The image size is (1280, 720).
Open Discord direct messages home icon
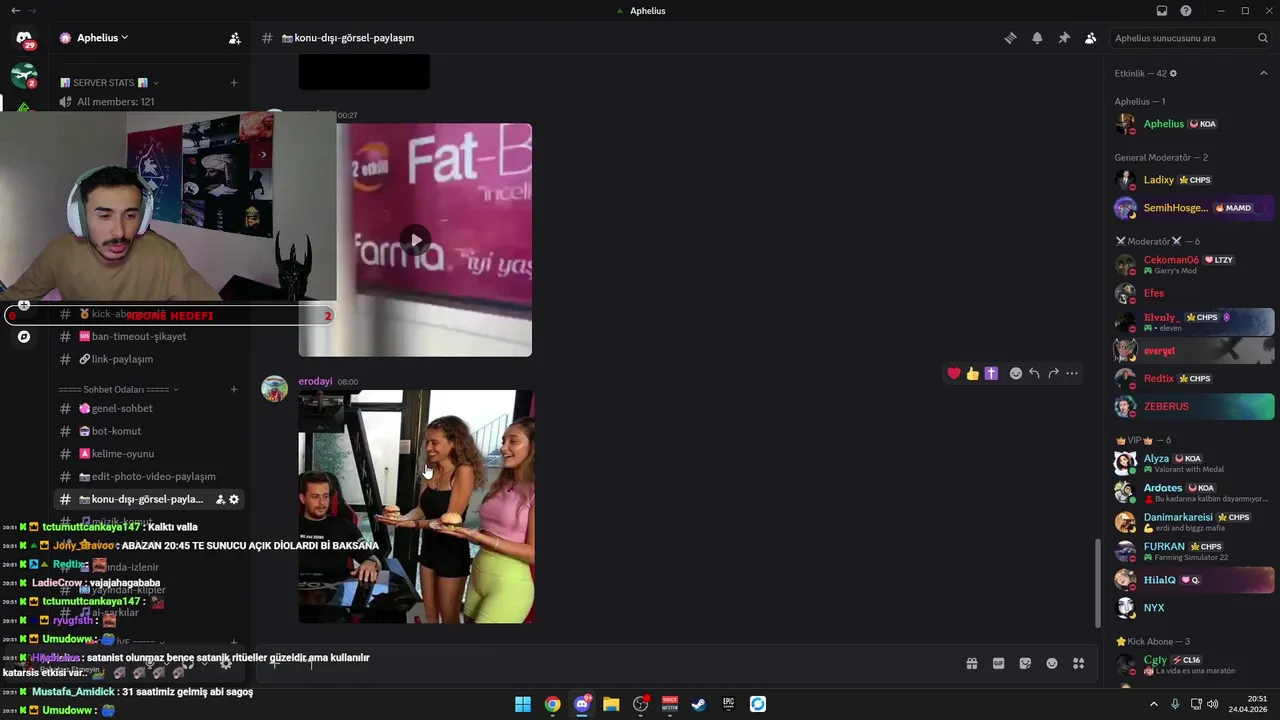point(24,38)
